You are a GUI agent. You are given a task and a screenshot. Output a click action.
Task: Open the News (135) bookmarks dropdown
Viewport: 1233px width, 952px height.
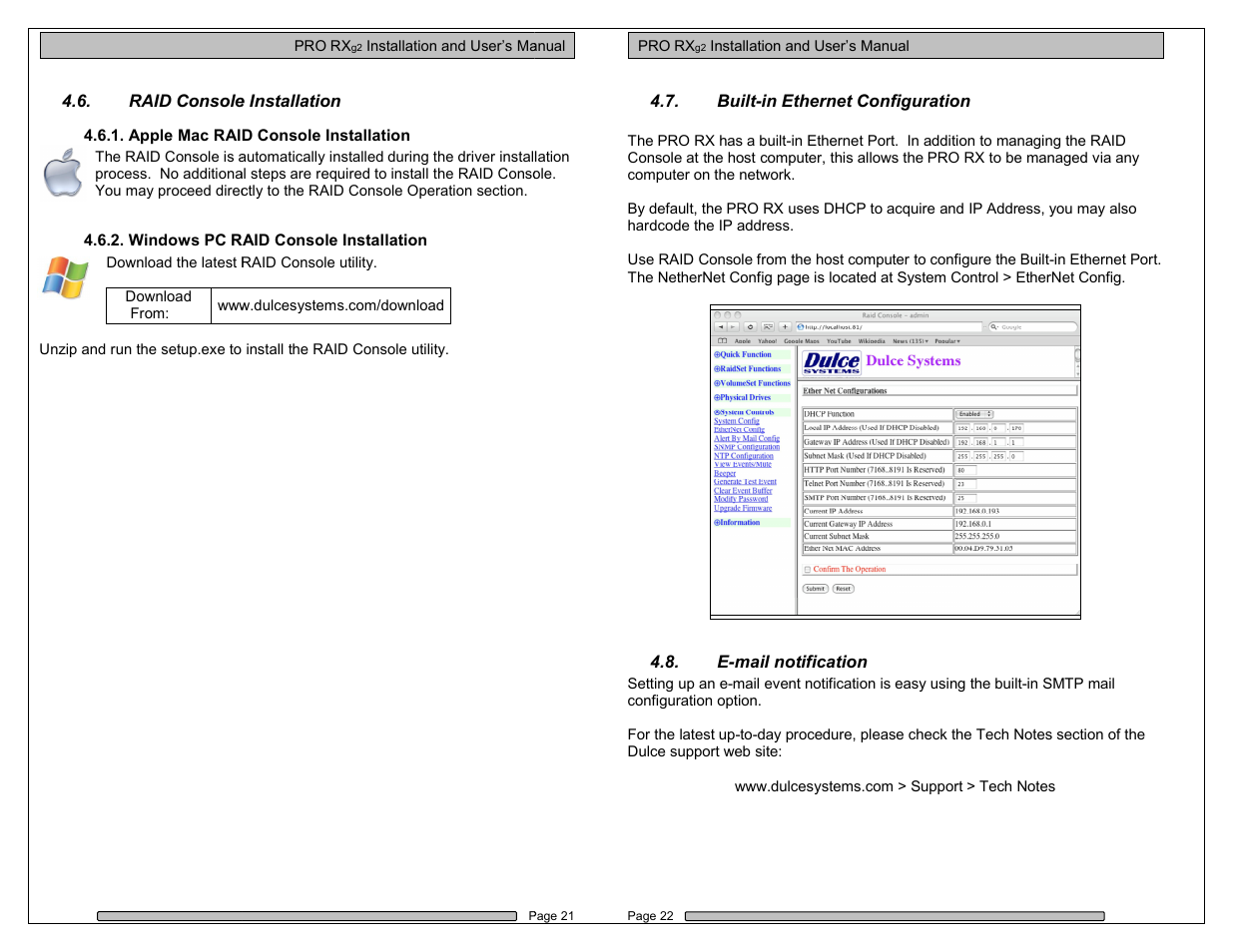[911, 341]
